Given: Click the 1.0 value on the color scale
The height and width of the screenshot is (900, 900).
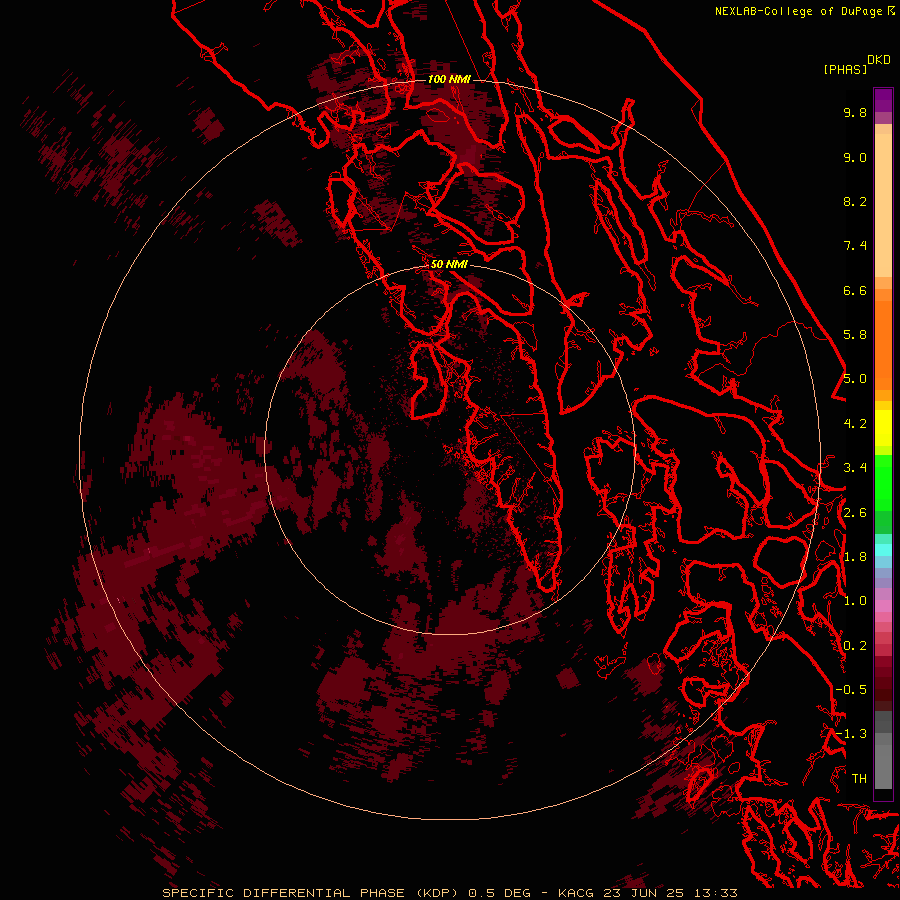Looking at the screenshot, I should [x=855, y=601].
